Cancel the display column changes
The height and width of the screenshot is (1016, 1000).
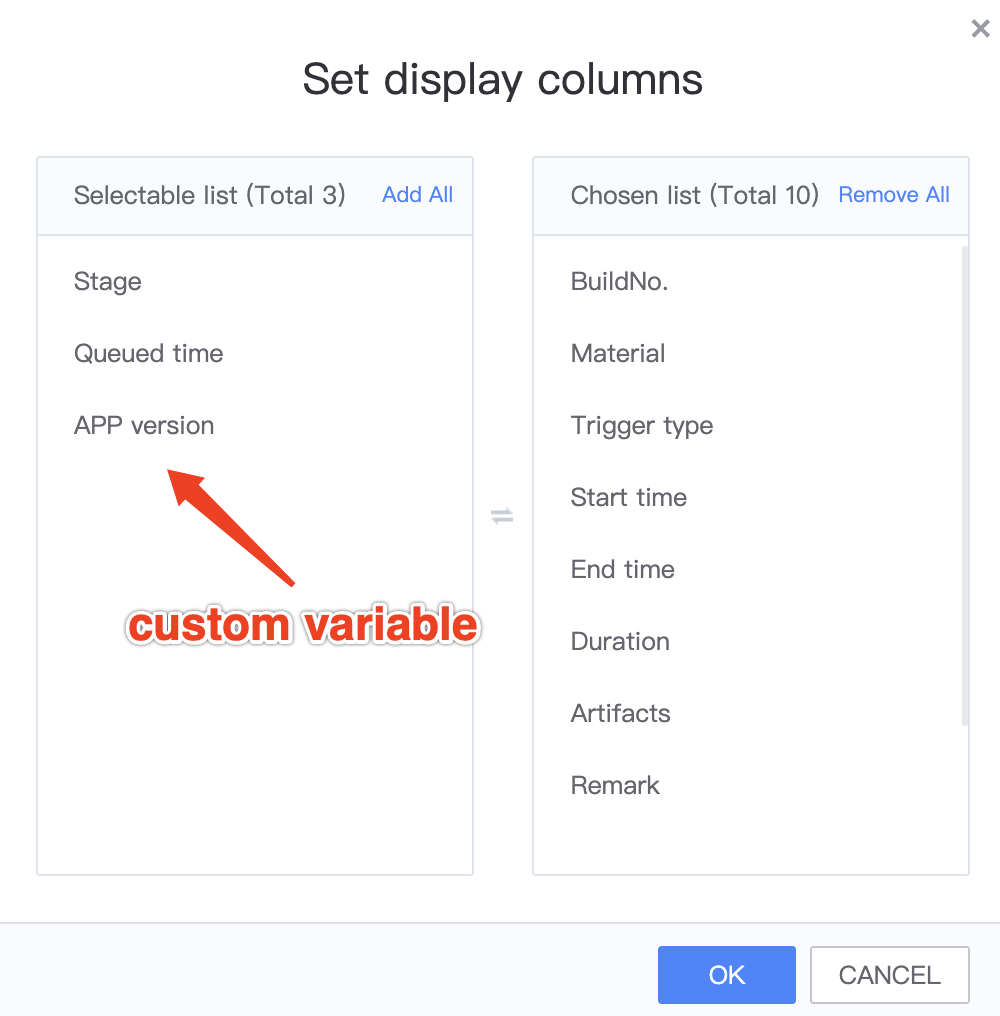click(889, 975)
